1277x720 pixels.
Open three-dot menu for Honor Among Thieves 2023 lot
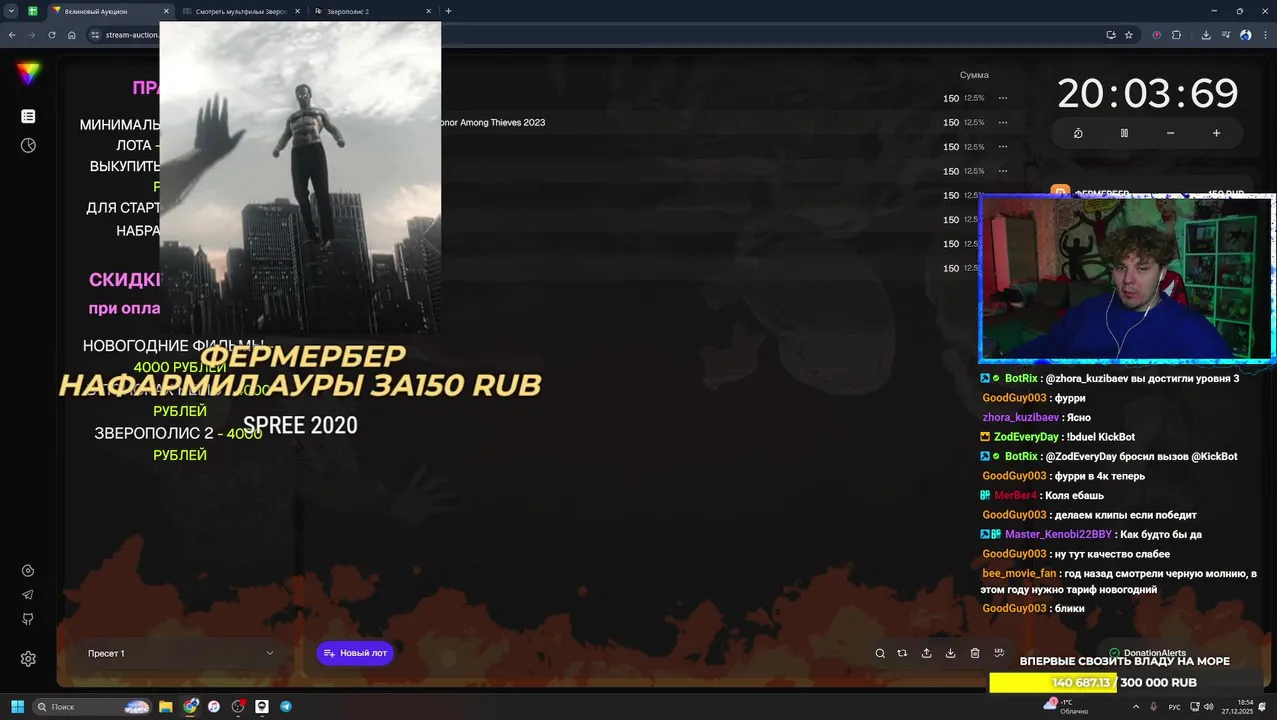[x=1003, y=122]
